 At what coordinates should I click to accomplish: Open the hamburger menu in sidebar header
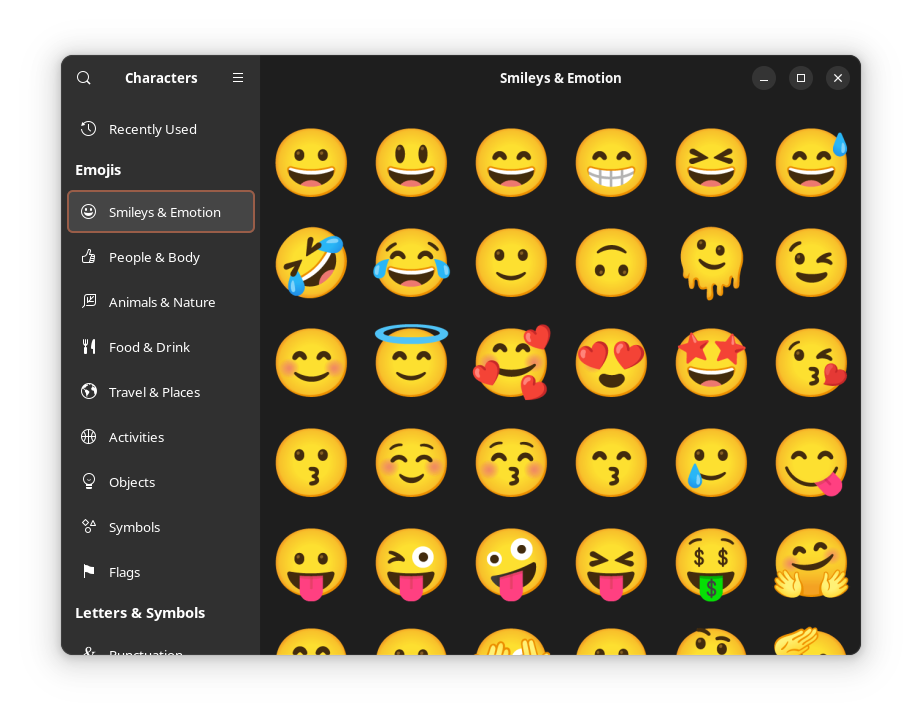tap(238, 78)
